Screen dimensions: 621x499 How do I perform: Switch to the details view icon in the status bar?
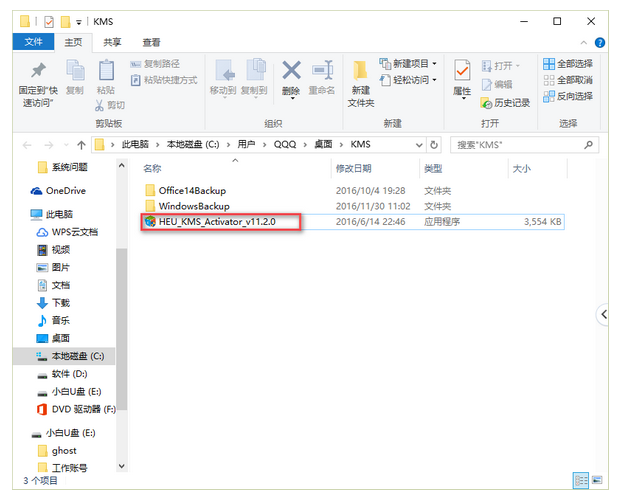(581, 481)
